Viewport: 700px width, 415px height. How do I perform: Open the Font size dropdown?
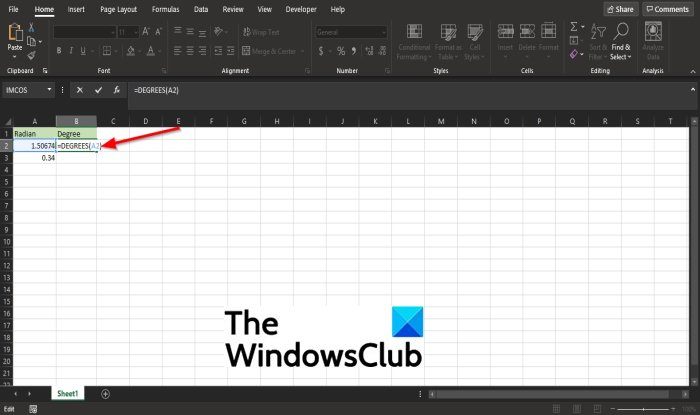[135, 32]
